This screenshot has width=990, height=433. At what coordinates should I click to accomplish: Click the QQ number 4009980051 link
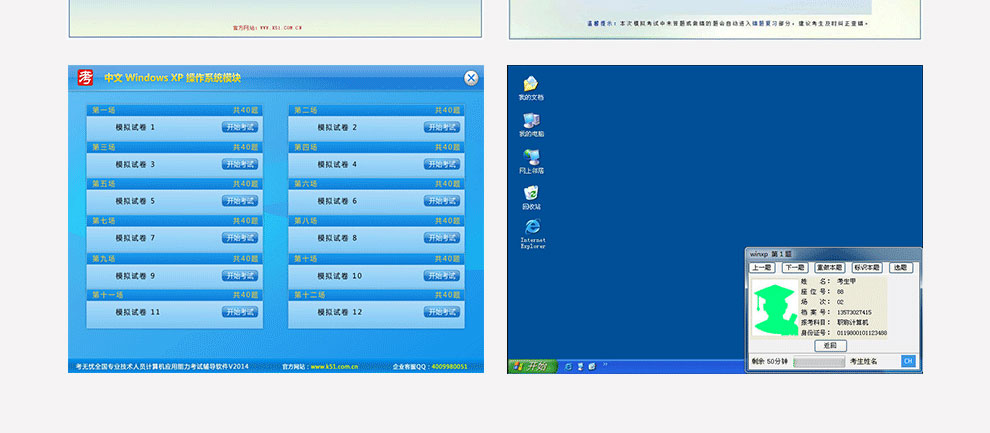click(x=450, y=366)
